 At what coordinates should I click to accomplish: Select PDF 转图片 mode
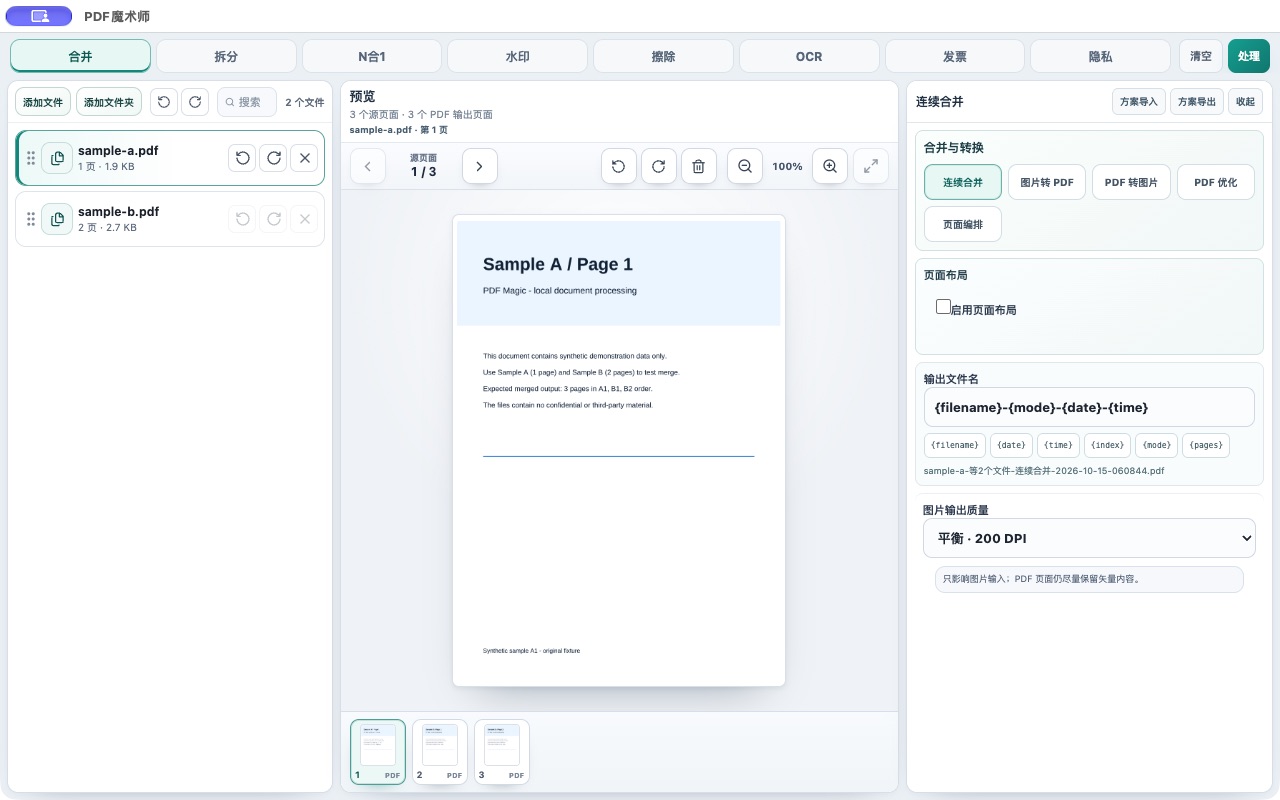coord(1131,183)
